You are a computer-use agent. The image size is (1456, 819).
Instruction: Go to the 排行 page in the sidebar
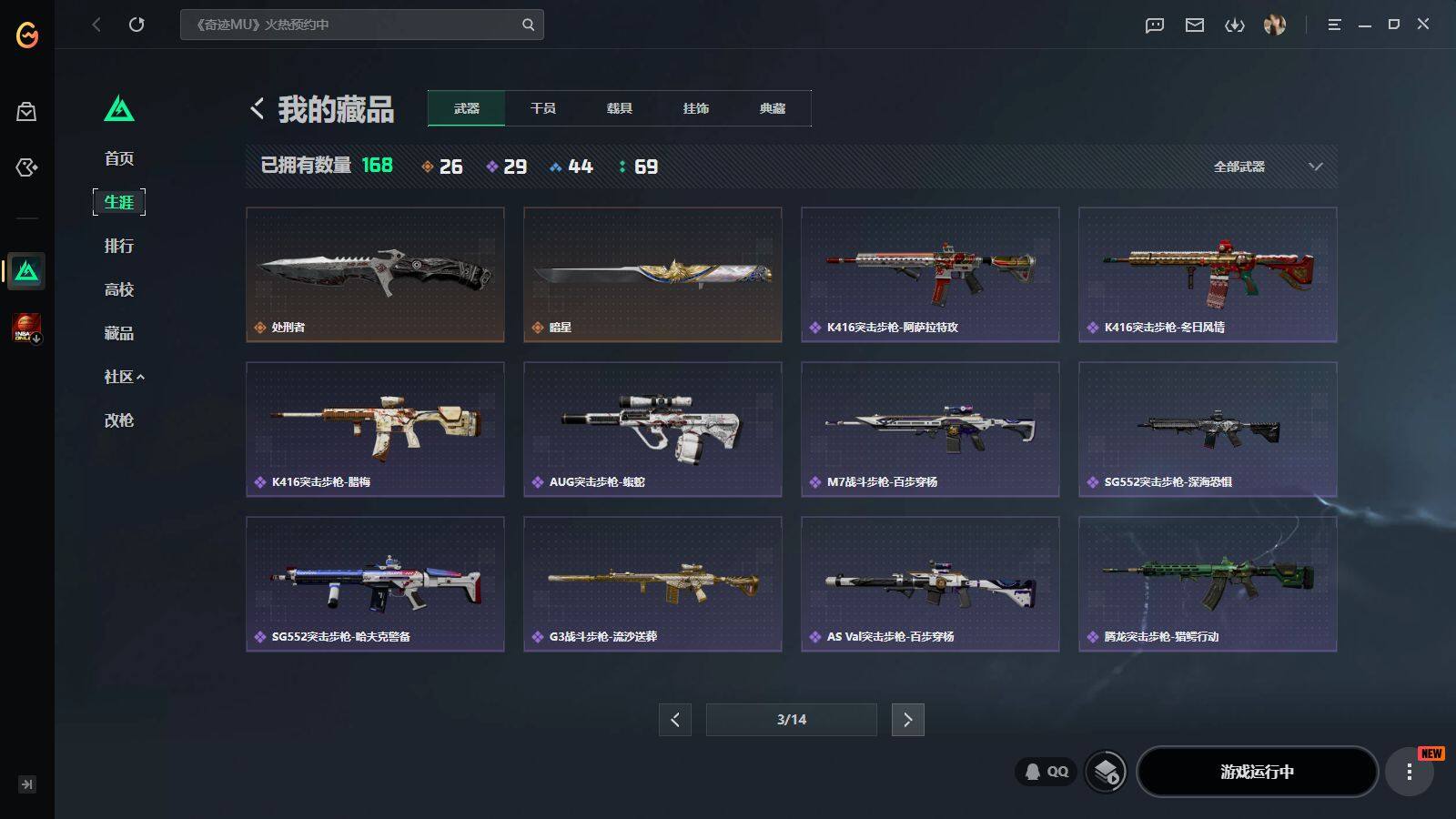[x=119, y=246]
